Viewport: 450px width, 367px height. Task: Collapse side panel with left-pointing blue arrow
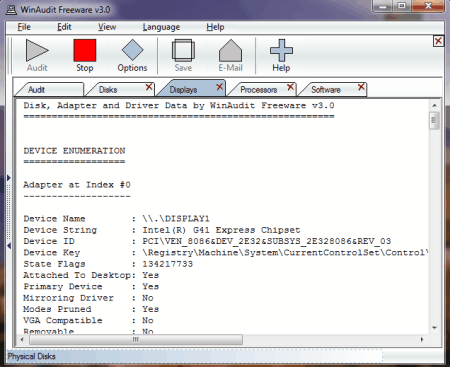point(9,246)
